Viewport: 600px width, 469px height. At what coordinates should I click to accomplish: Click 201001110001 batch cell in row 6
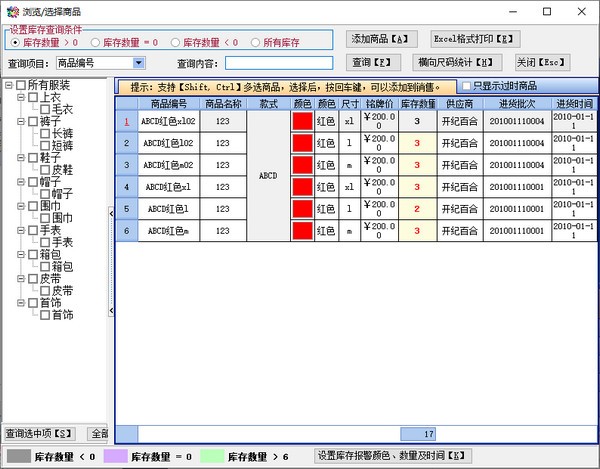(x=517, y=231)
